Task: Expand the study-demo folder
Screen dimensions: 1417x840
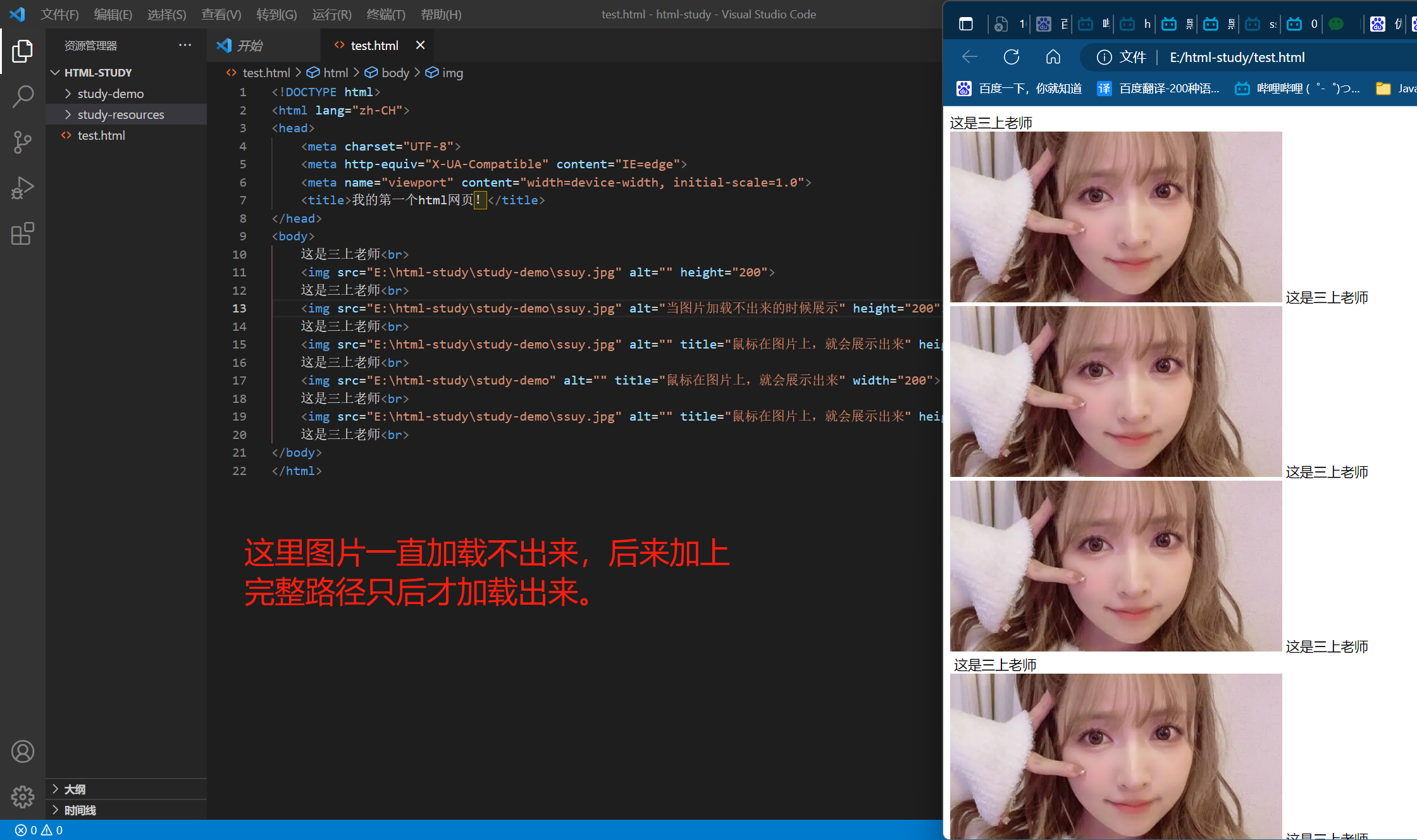Action: (110, 94)
